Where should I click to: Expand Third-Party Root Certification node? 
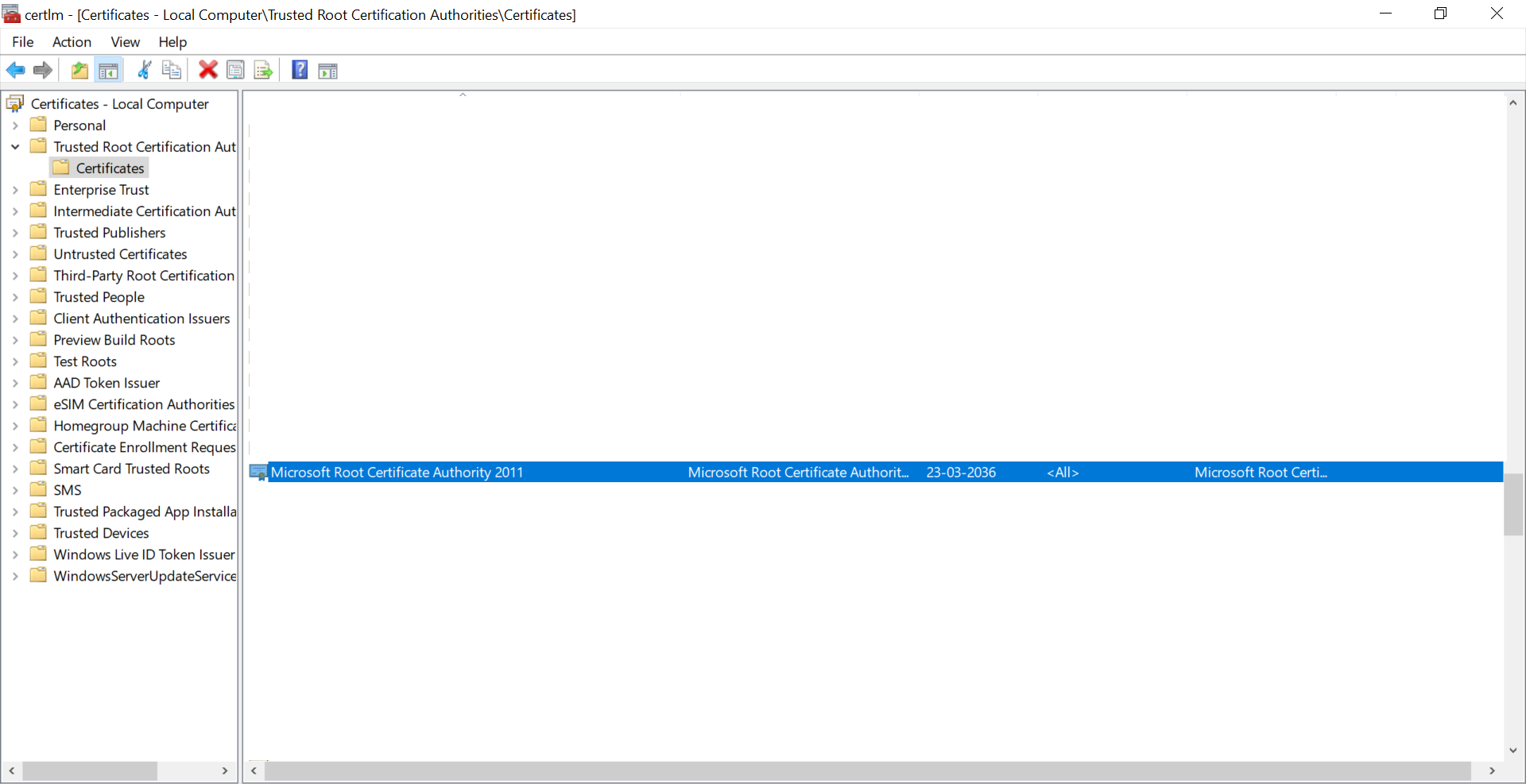click(x=15, y=276)
